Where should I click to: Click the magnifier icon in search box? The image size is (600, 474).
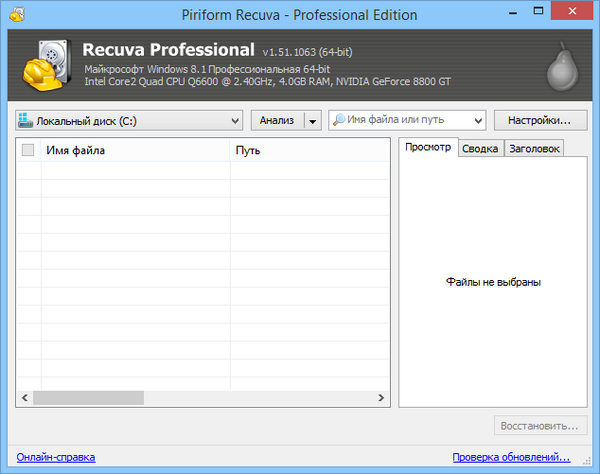point(340,120)
